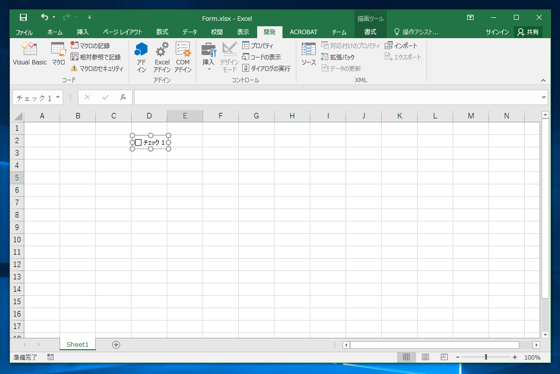Add a new sheet with plus button
Viewport: 560px width, 374px height.
[116, 344]
